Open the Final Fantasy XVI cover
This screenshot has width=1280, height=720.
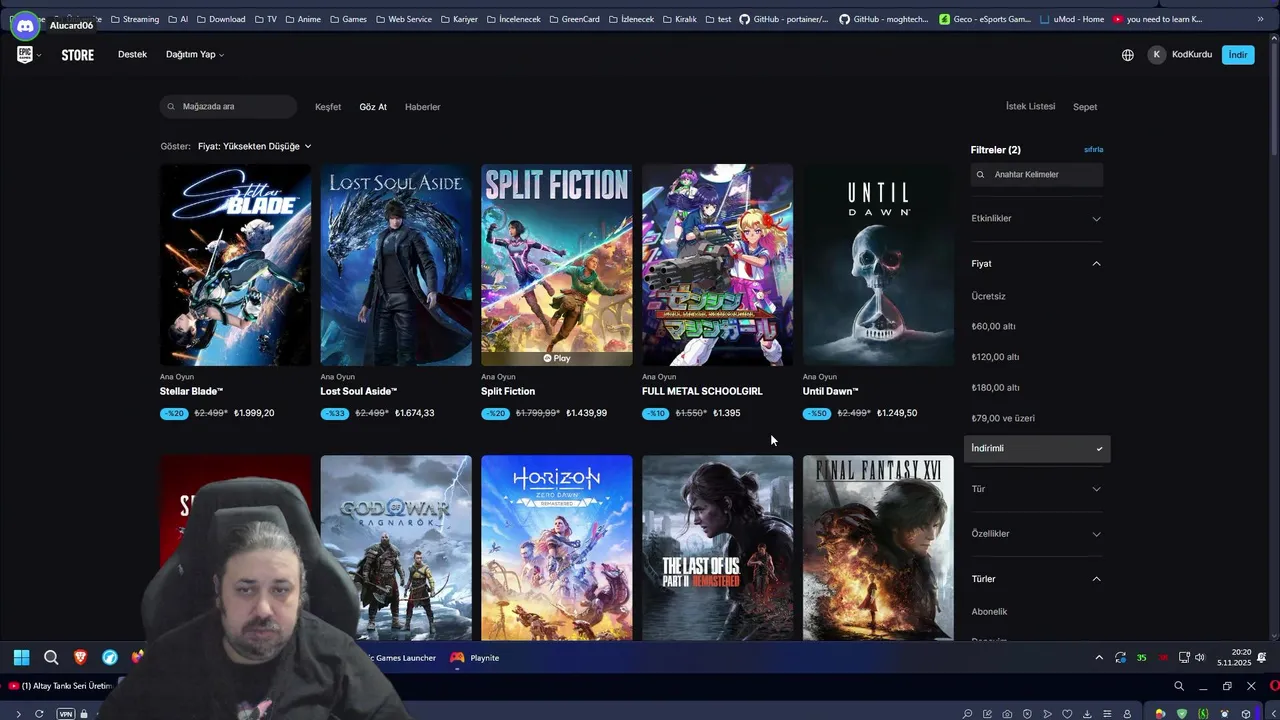click(878, 548)
